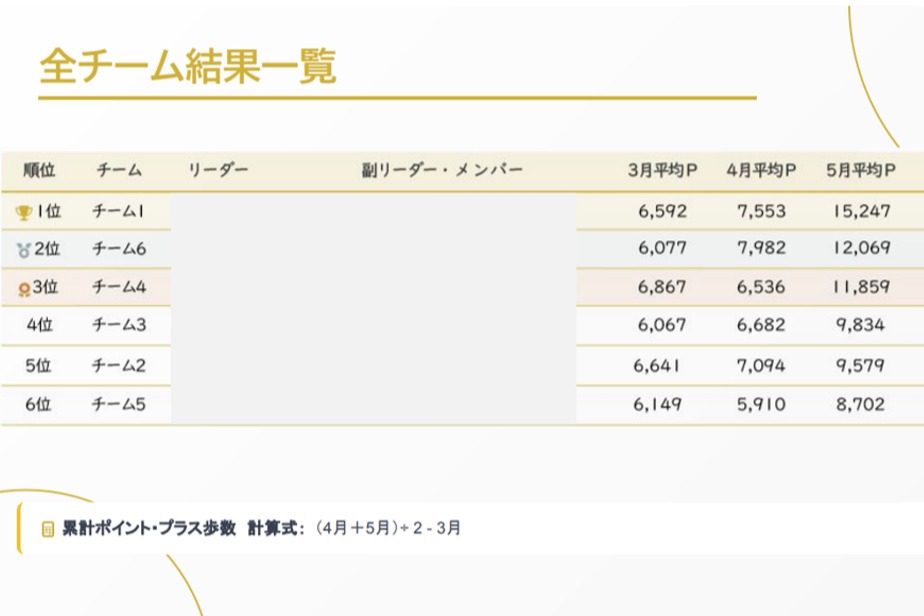Image resolution: width=924 pixels, height=616 pixels.
Task: Click the calculator icon beside 累計ポイント
Action: click(x=48, y=529)
